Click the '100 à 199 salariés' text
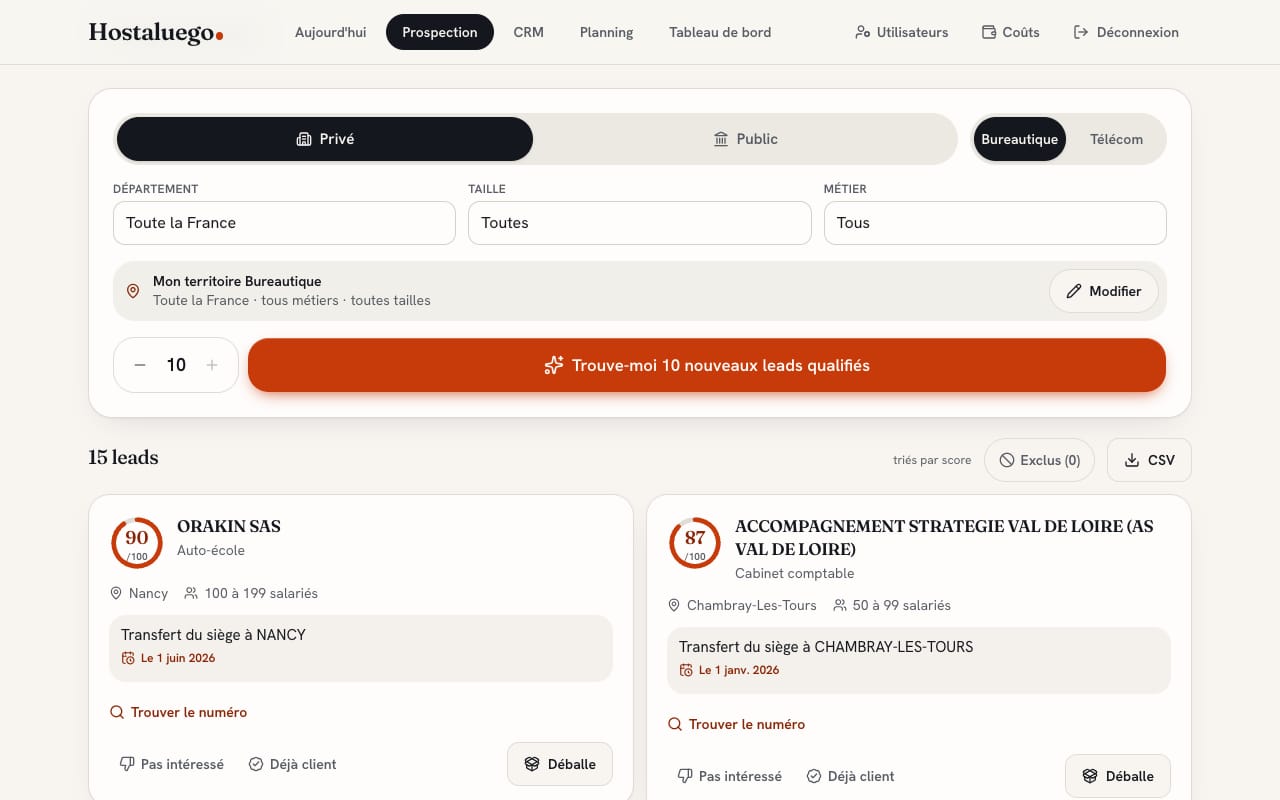 click(x=261, y=593)
